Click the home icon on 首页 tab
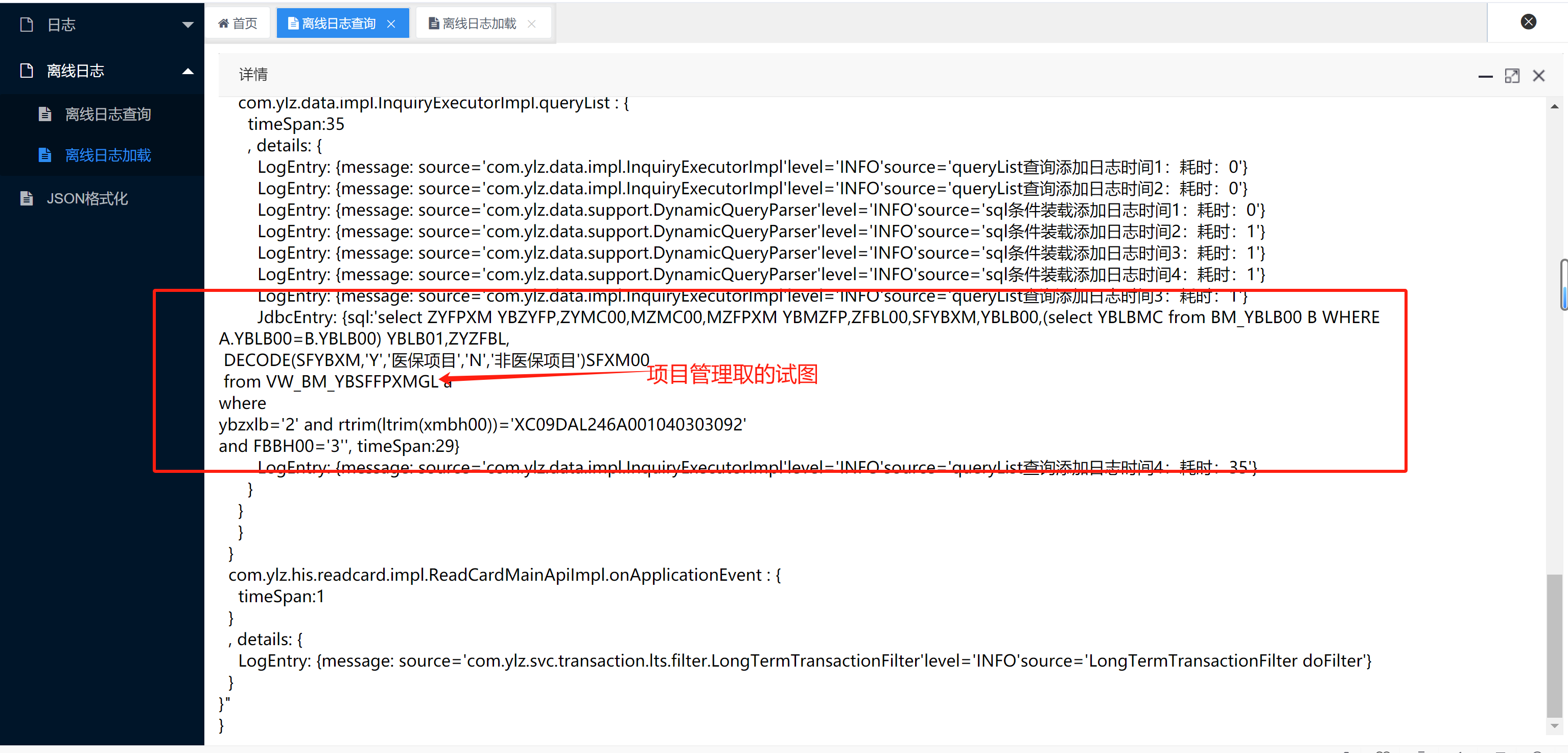Viewport: 1568px width, 753px height. [x=223, y=23]
